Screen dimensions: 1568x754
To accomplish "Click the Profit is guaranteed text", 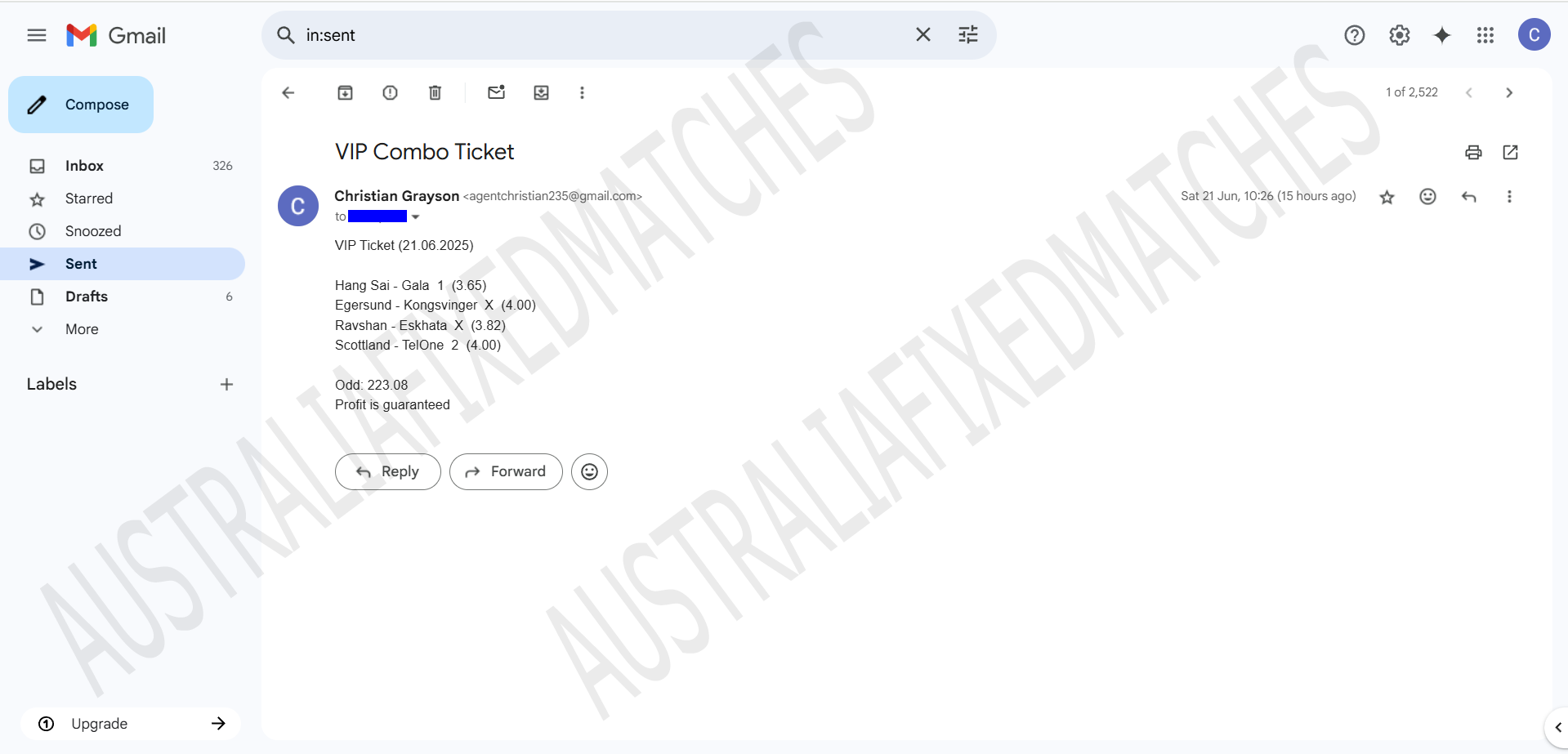I will [x=392, y=404].
